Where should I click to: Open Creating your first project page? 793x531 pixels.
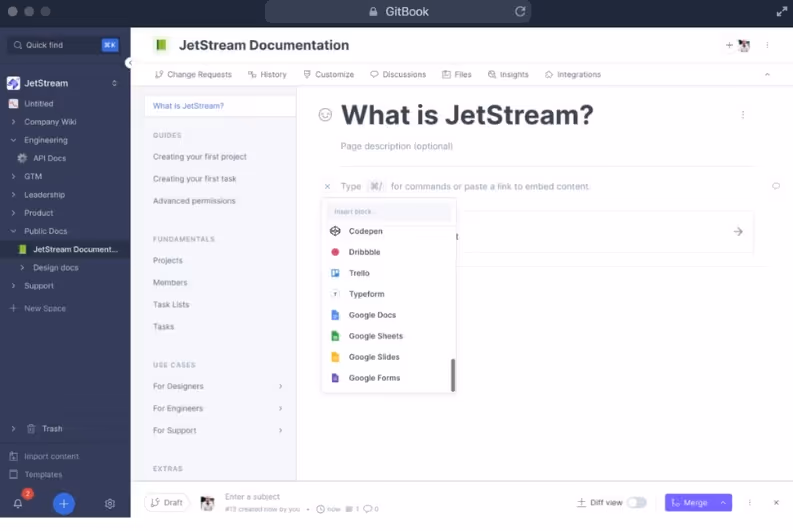click(200, 157)
